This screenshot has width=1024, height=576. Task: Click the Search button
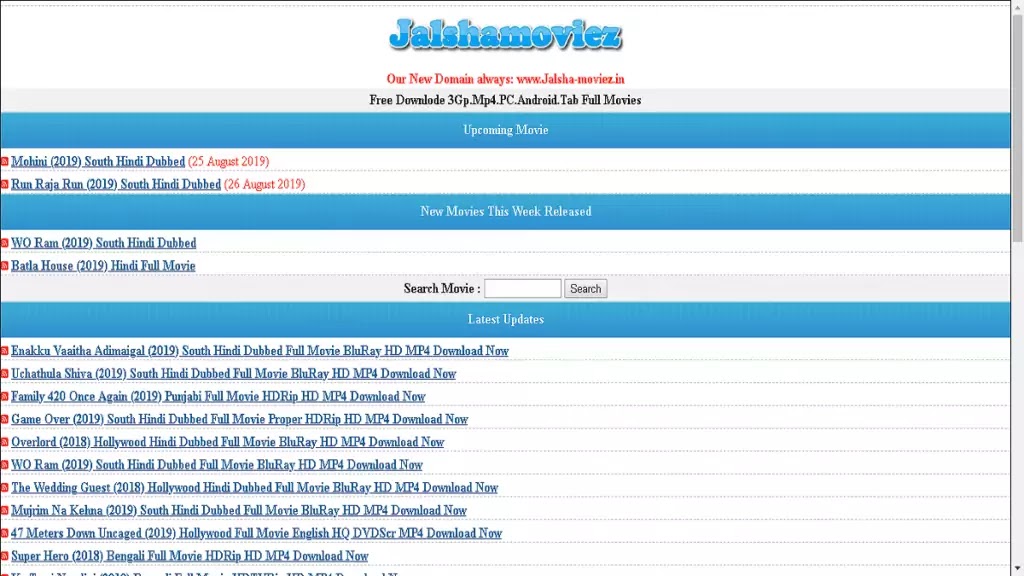585,289
